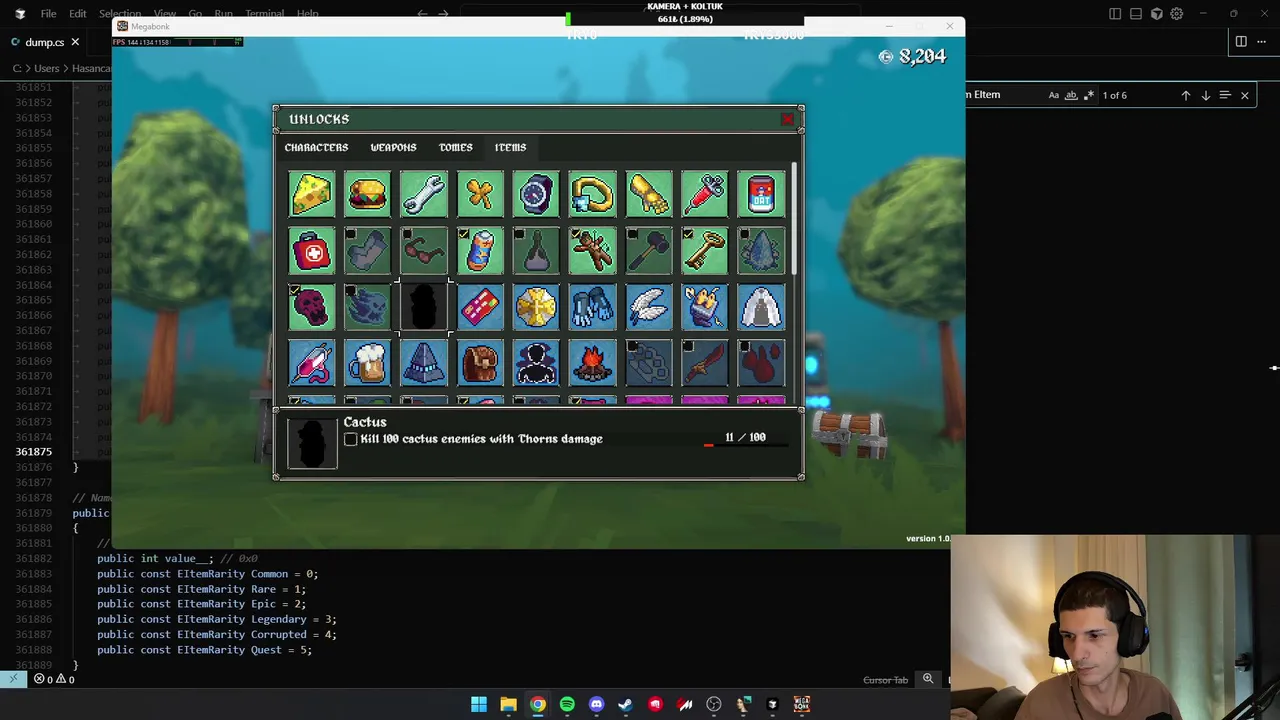Switch to the Weapons tab
1280x720 pixels.
click(x=393, y=147)
